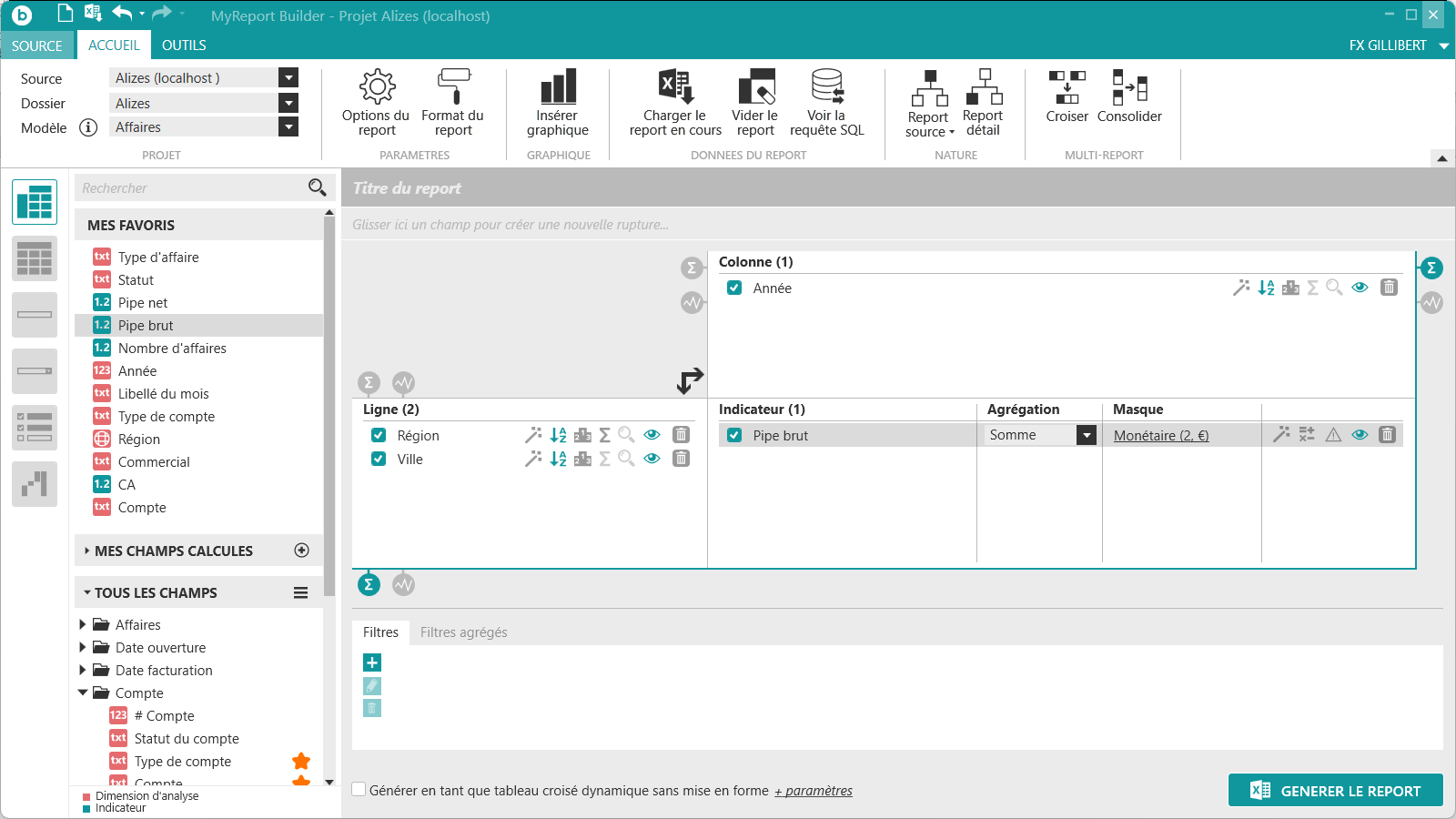Toggle the Ville row checkbox

coord(379,459)
